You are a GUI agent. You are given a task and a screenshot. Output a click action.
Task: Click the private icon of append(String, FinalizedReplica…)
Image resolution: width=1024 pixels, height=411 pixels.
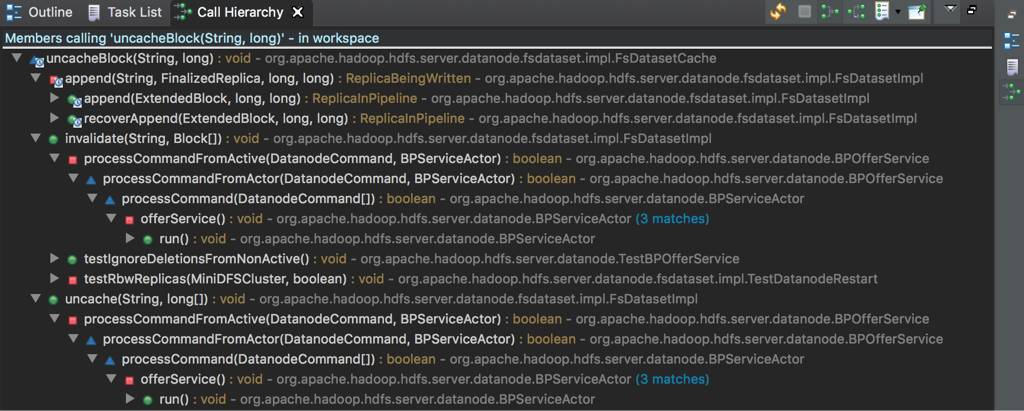[56, 80]
